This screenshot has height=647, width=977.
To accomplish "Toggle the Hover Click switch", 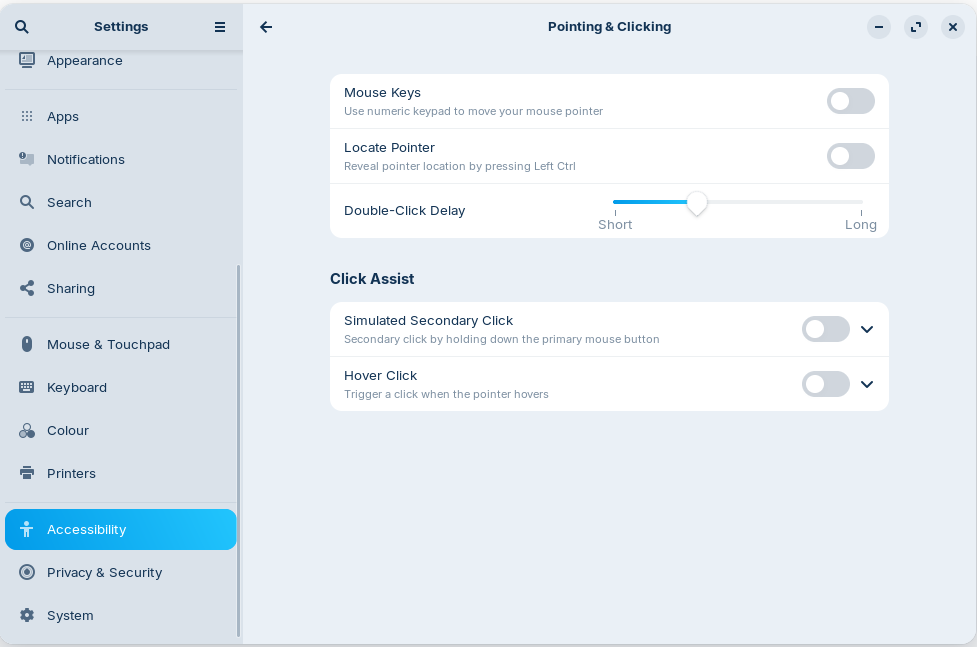I will [825, 384].
